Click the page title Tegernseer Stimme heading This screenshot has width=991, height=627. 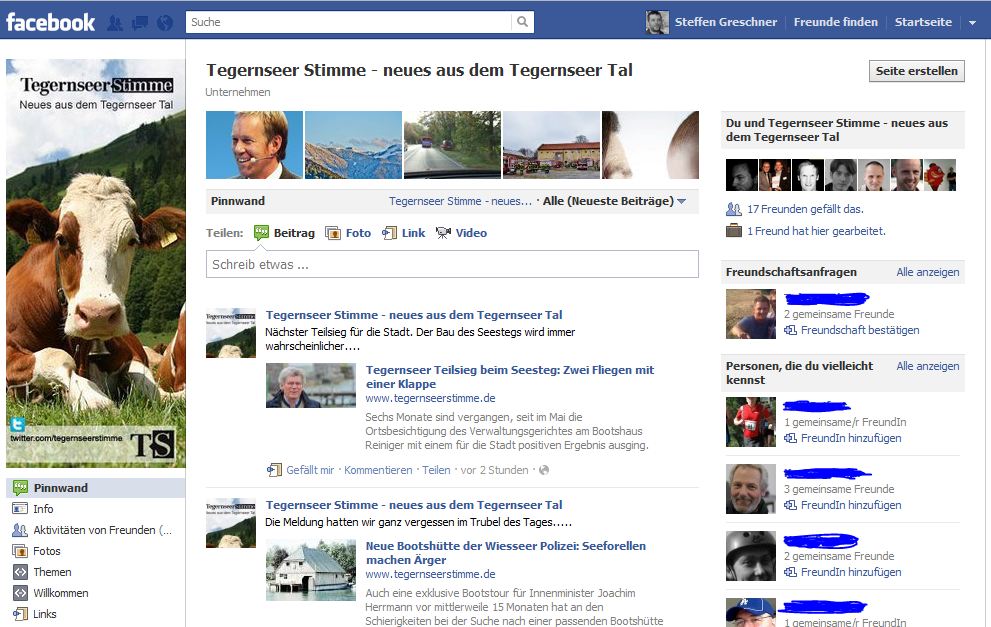[x=419, y=70]
